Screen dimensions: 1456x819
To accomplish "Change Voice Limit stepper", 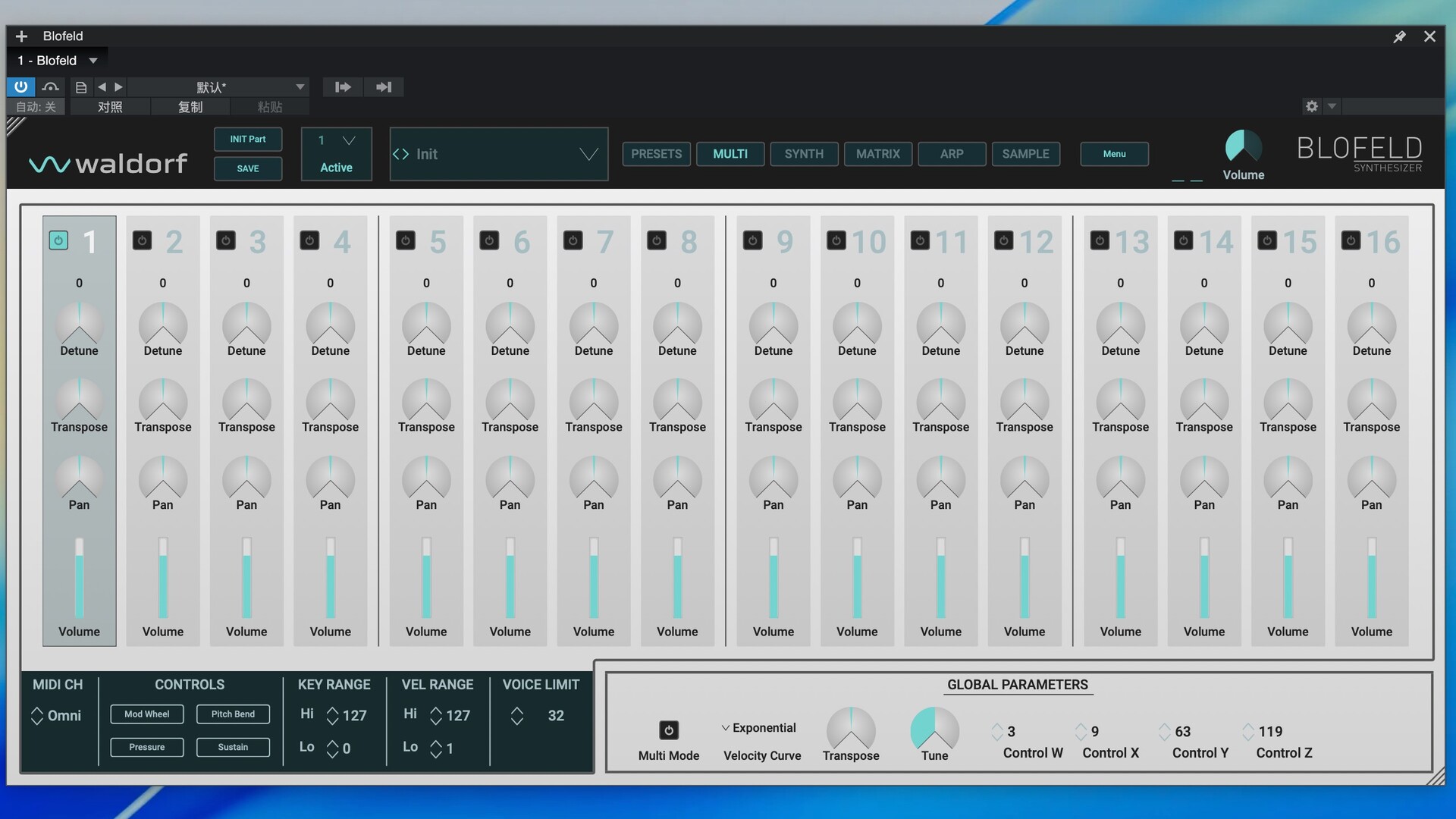I will 517,716.
